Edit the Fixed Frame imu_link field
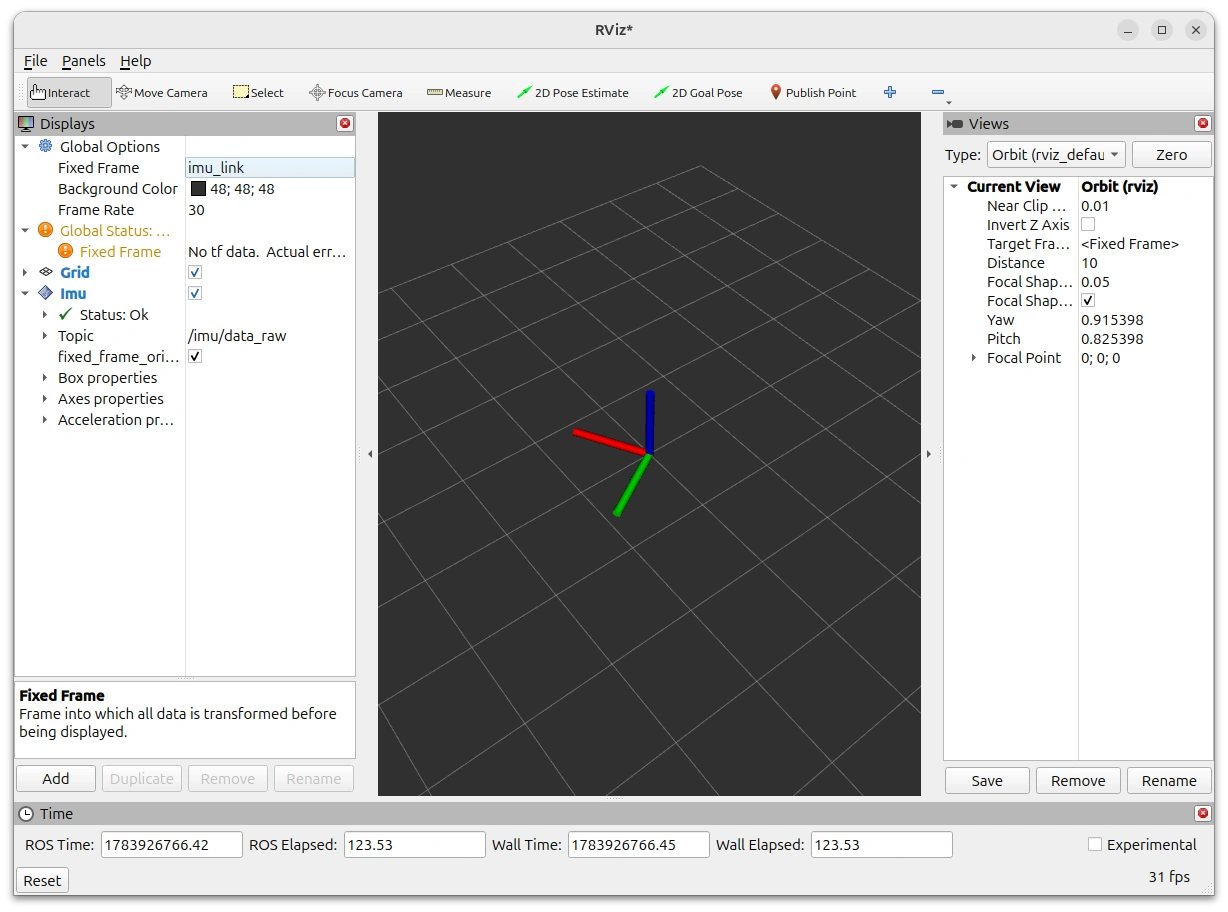 [270, 168]
